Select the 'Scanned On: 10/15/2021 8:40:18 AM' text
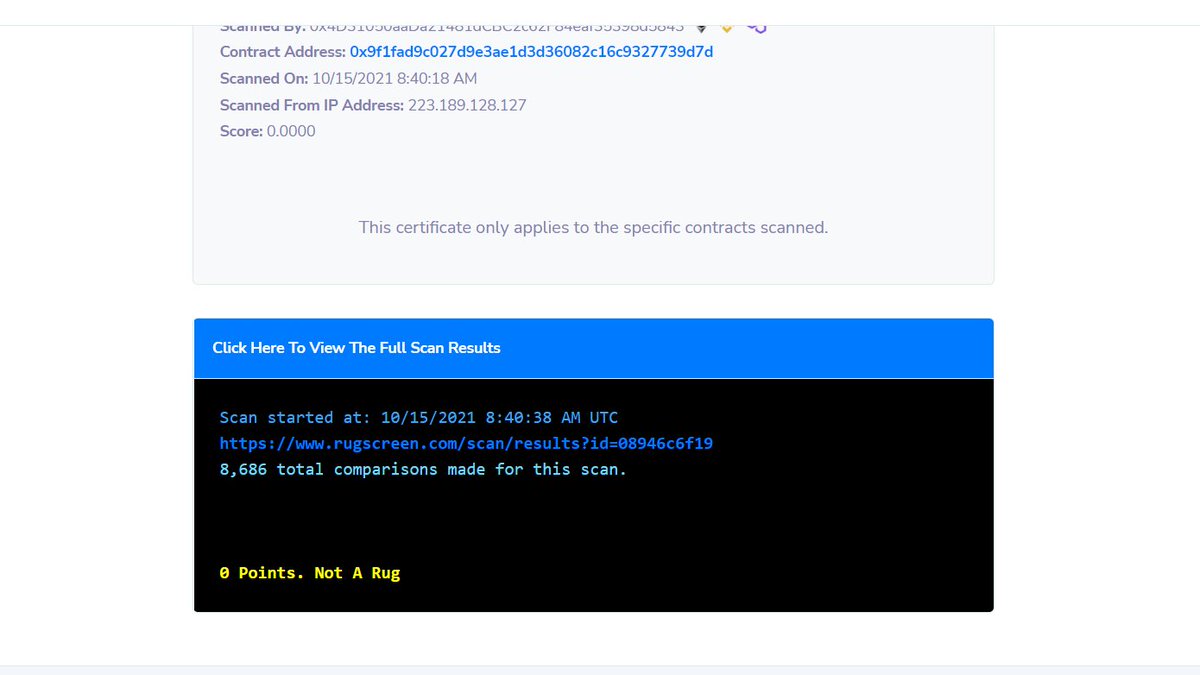The height and width of the screenshot is (675, 1200). tap(348, 78)
